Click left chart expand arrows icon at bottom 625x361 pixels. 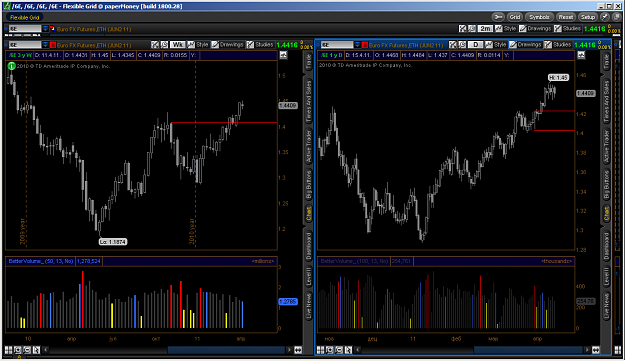(x=298, y=350)
